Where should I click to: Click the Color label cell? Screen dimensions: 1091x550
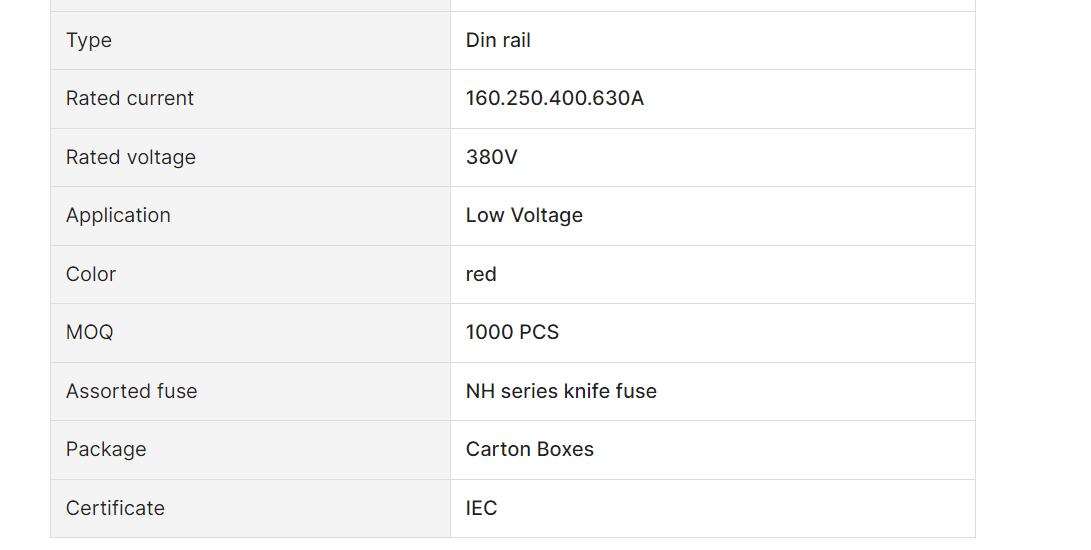pos(250,274)
